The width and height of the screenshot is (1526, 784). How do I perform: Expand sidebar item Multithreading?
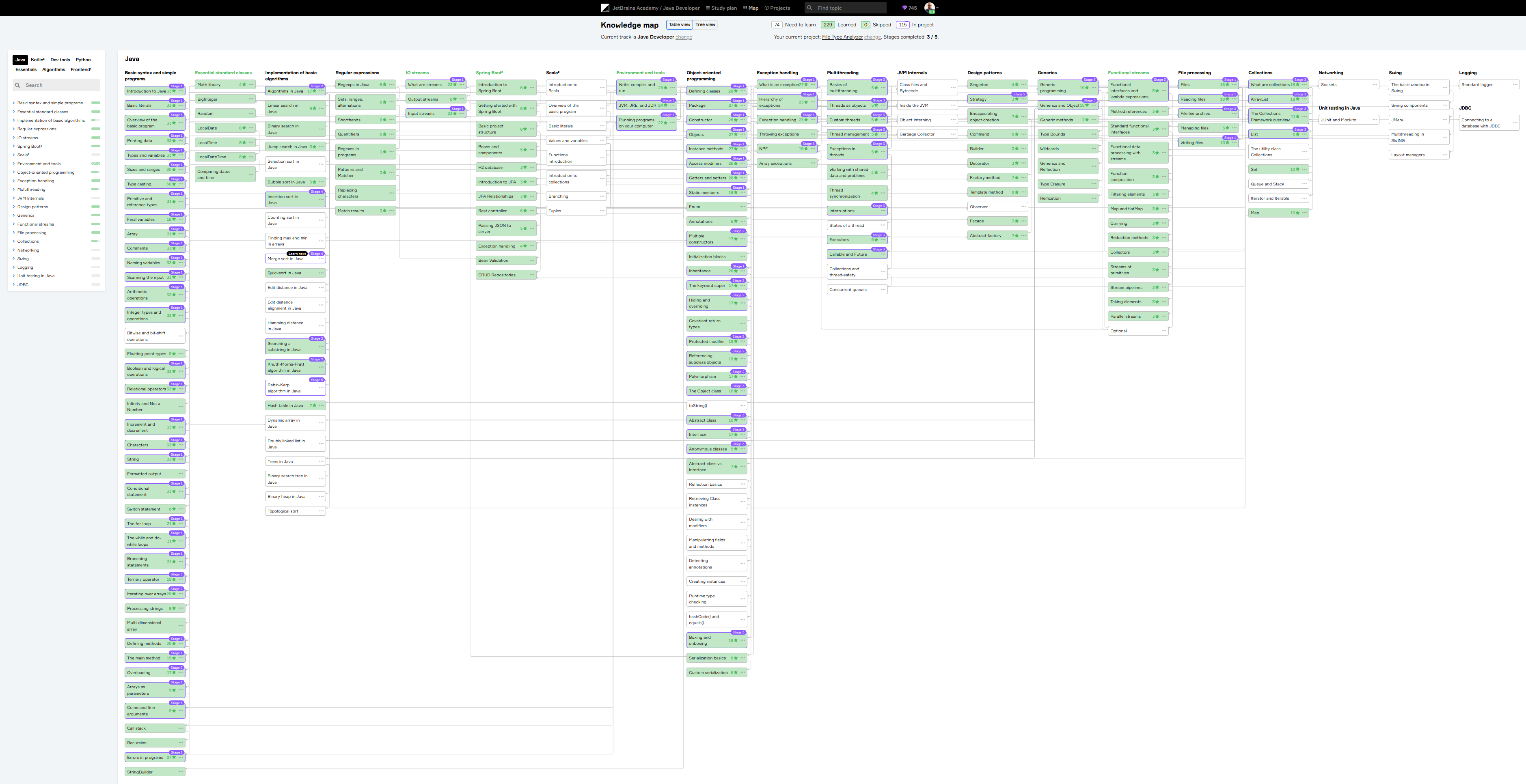(14, 190)
